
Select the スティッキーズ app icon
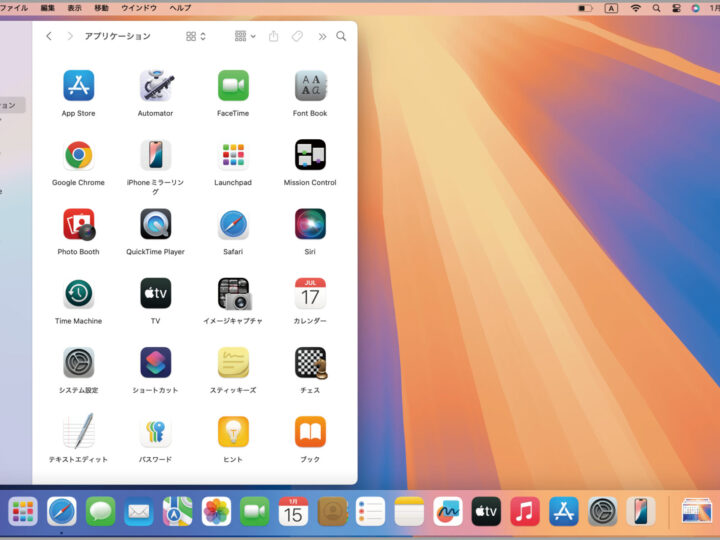click(233, 363)
